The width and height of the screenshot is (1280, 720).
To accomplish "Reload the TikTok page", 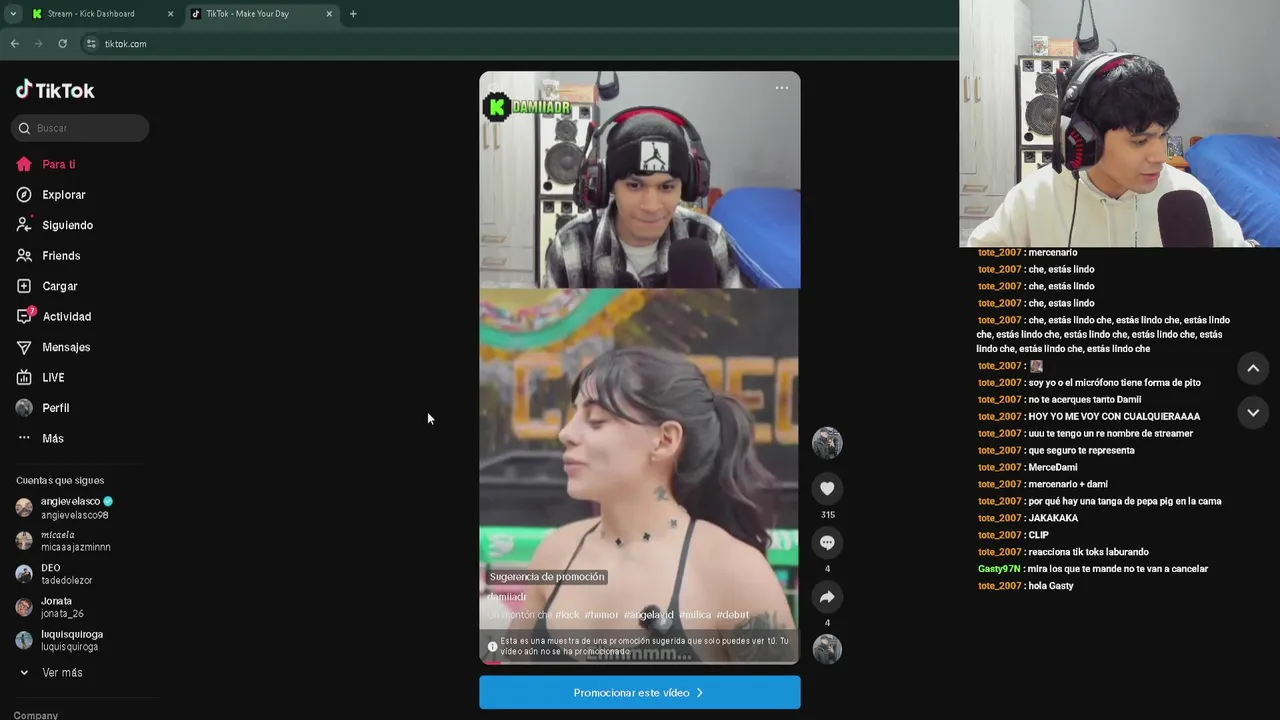I will tap(62, 44).
